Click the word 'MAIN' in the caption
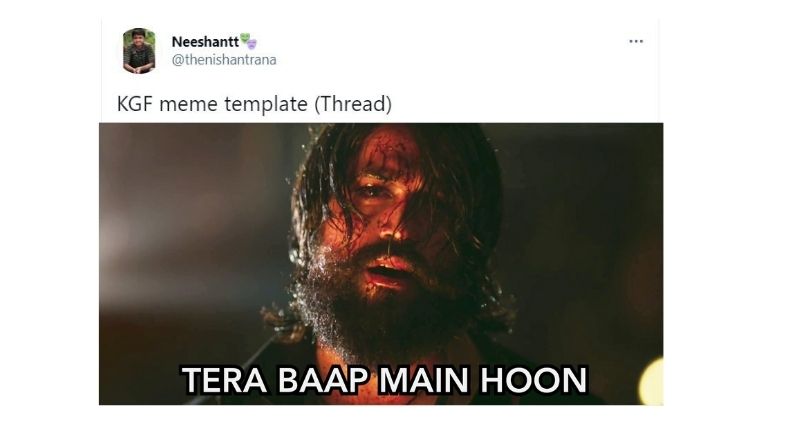The height and width of the screenshot is (447, 795). tap(424, 380)
